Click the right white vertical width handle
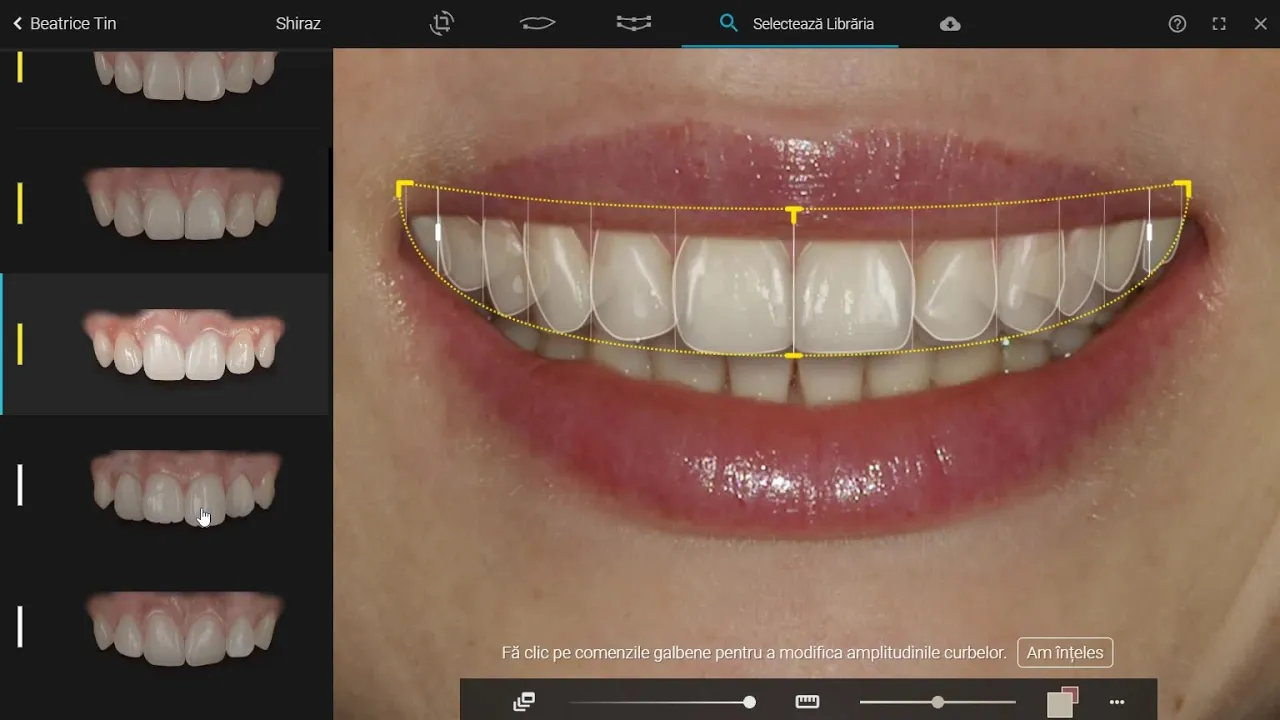 tap(1149, 232)
